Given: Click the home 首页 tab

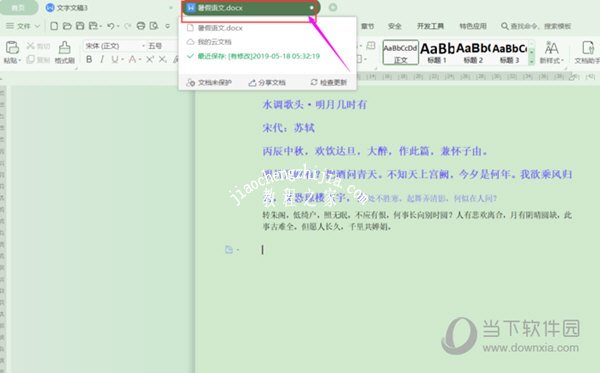Looking at the screenshot, I should [x=17, y=8].
